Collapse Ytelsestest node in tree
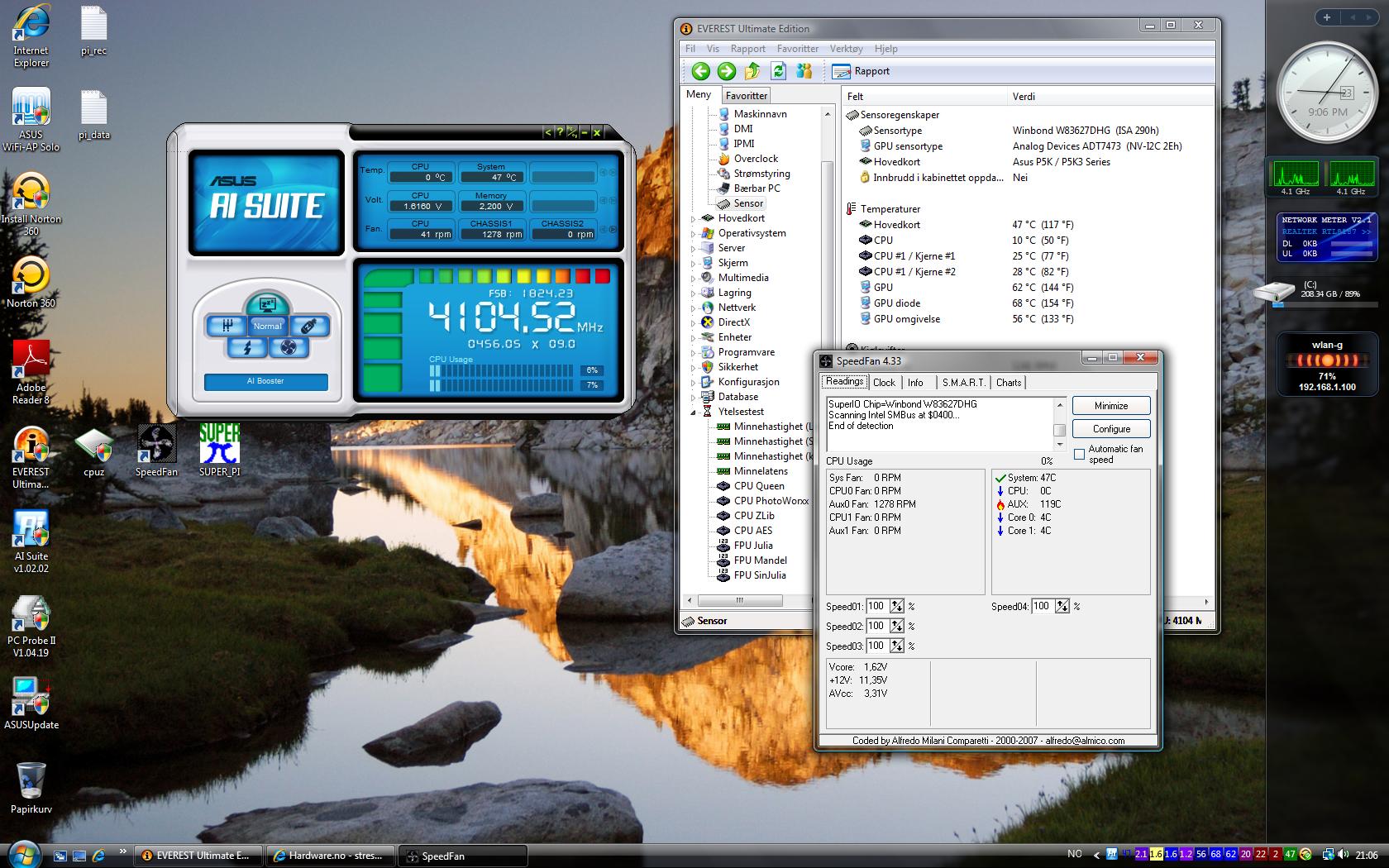 pyautogui.click(x=694, y=412)
